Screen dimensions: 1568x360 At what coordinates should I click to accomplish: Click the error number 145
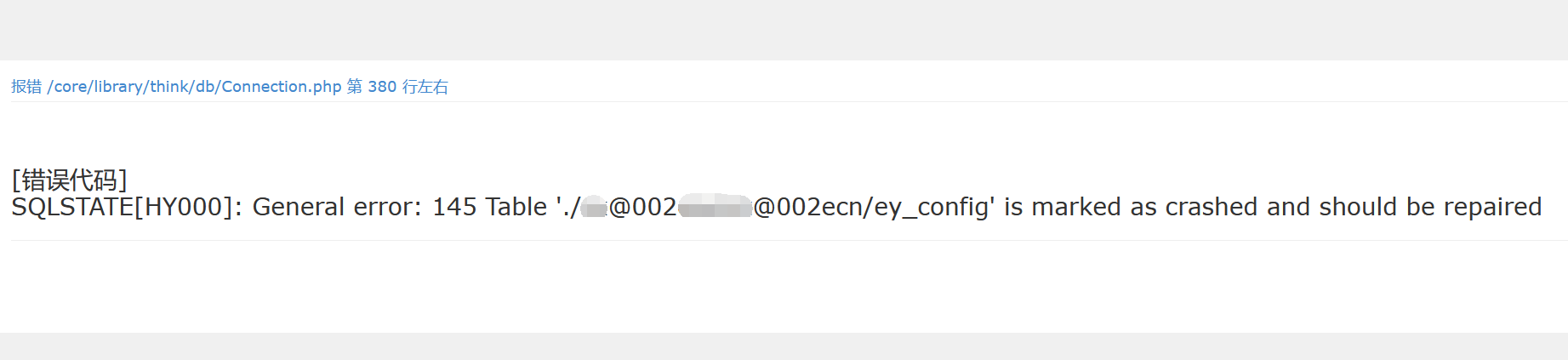pos(454,207)
